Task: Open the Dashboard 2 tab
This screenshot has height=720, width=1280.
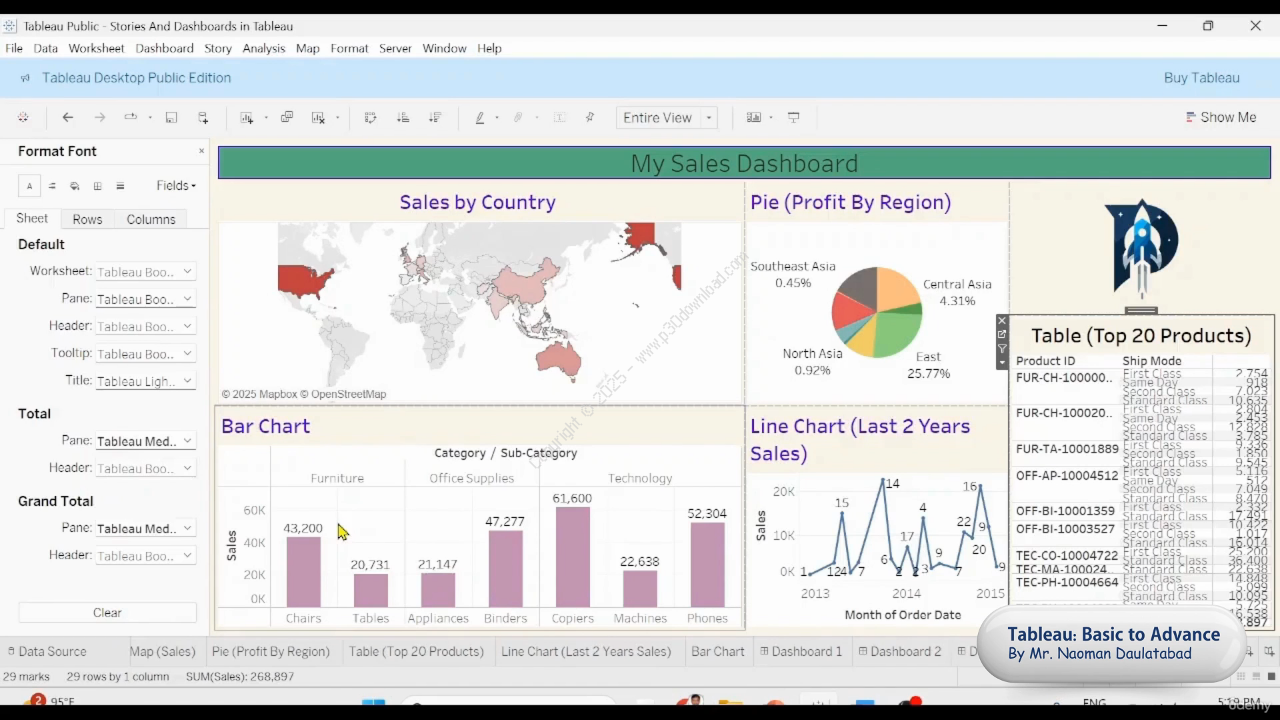Action: pyautogui.click(x=899, y=652)
